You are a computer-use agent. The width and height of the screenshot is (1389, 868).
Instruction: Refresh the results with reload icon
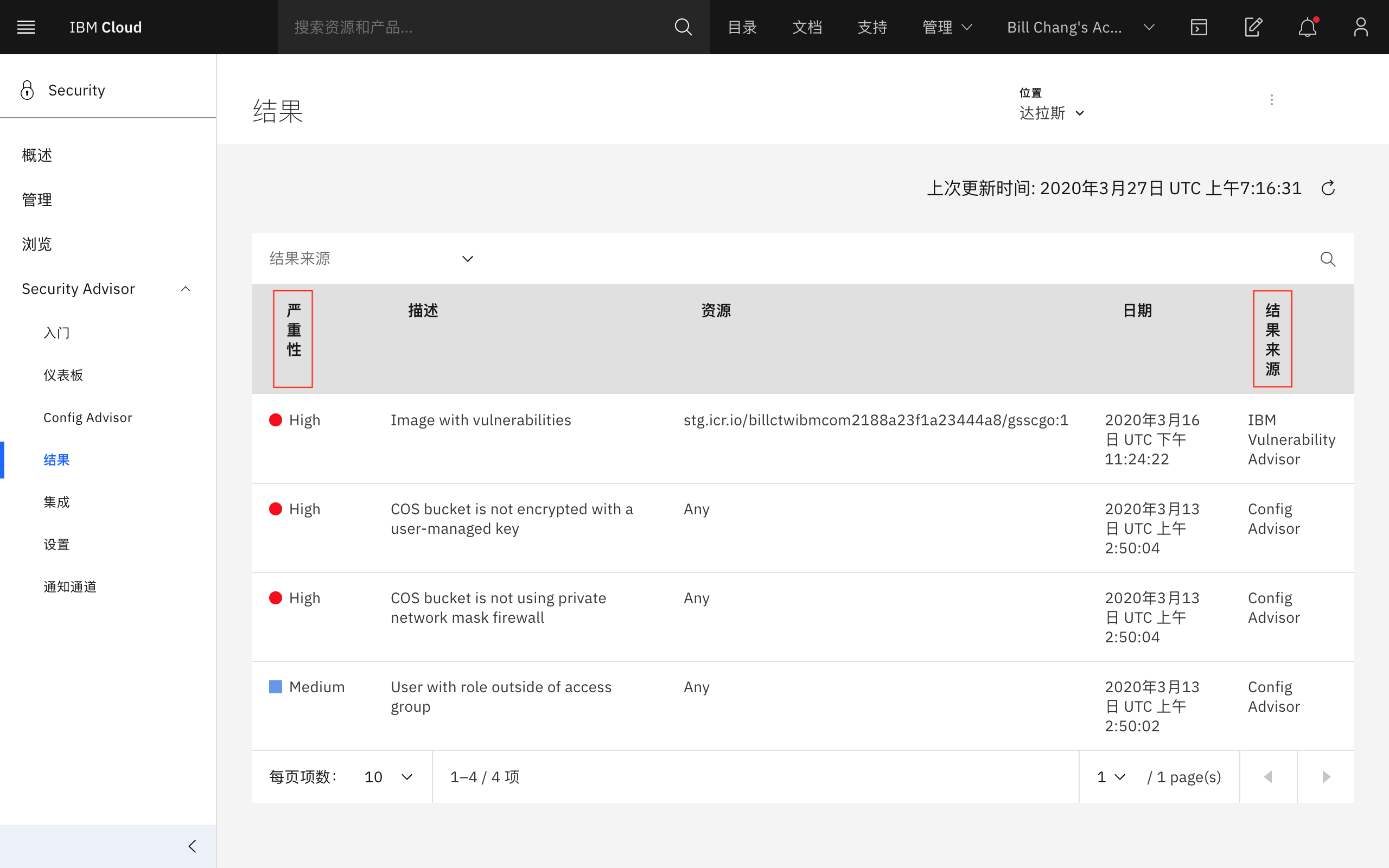[x=1328, y=188]
